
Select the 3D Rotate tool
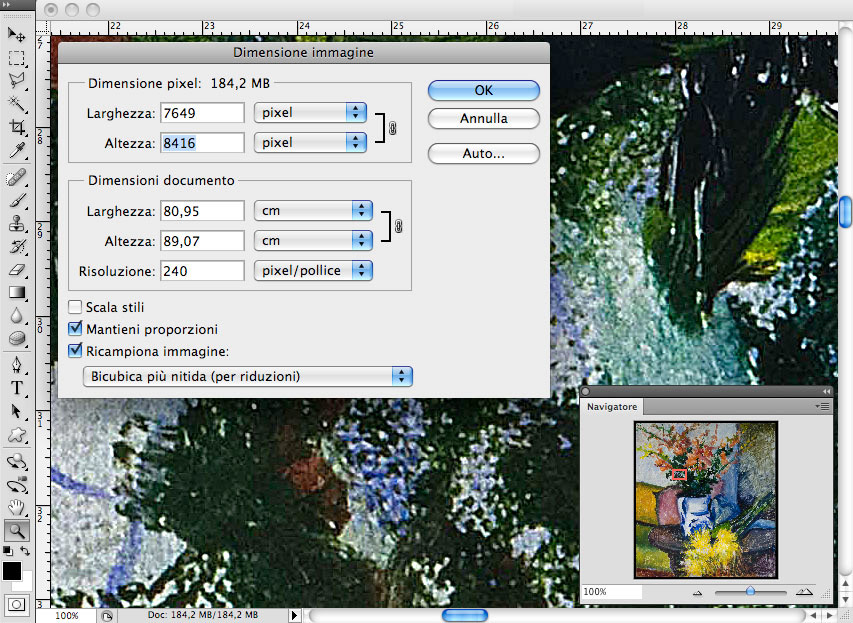pyautogui.click(x=16, y=462)
